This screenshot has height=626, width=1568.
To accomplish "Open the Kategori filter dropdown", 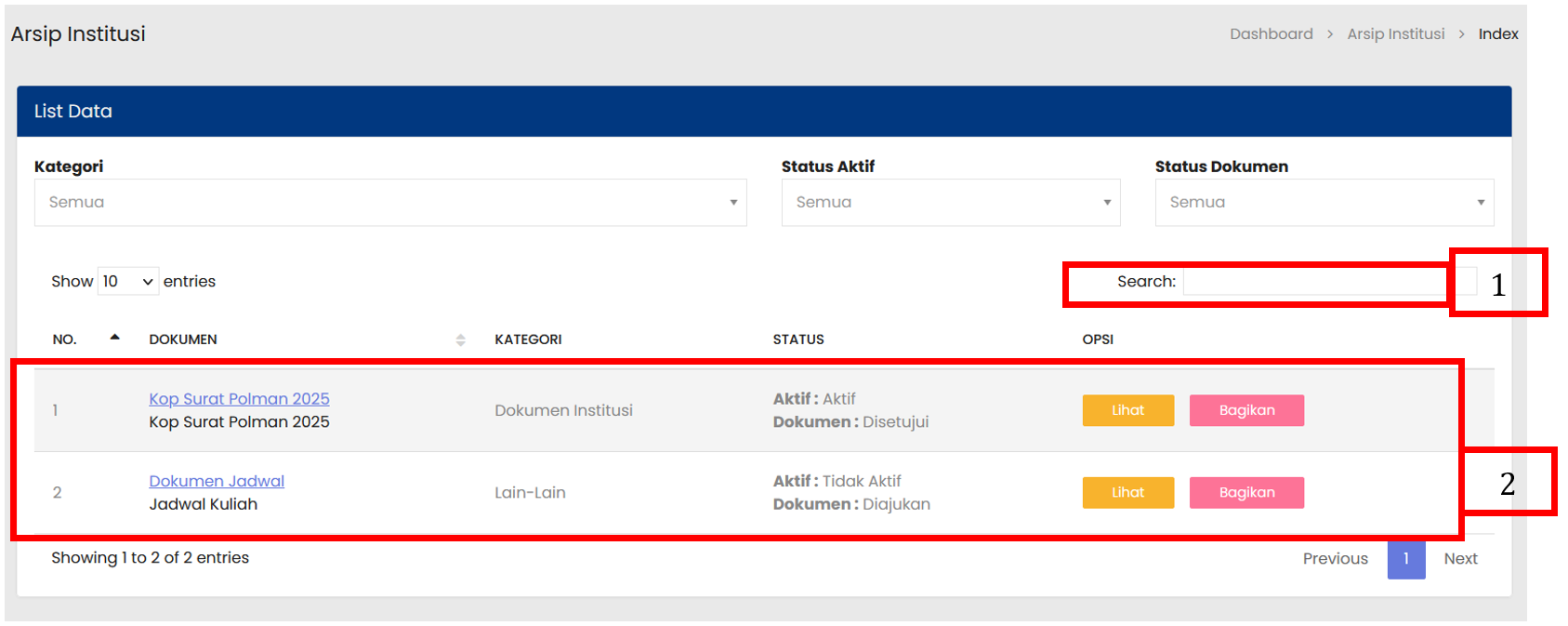I will click(x=390, y=203).
